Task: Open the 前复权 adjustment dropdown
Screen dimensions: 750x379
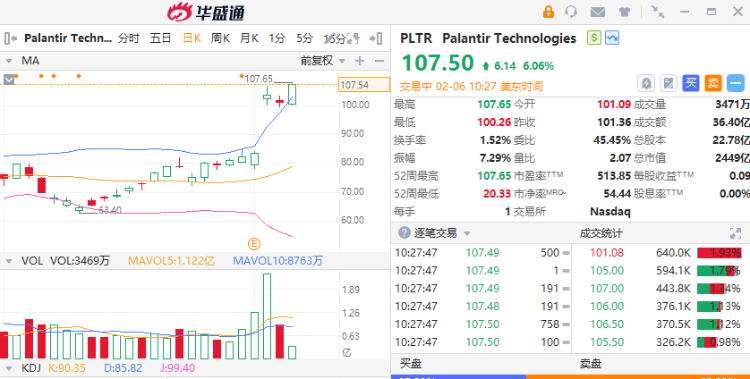Action: [322, 61]
